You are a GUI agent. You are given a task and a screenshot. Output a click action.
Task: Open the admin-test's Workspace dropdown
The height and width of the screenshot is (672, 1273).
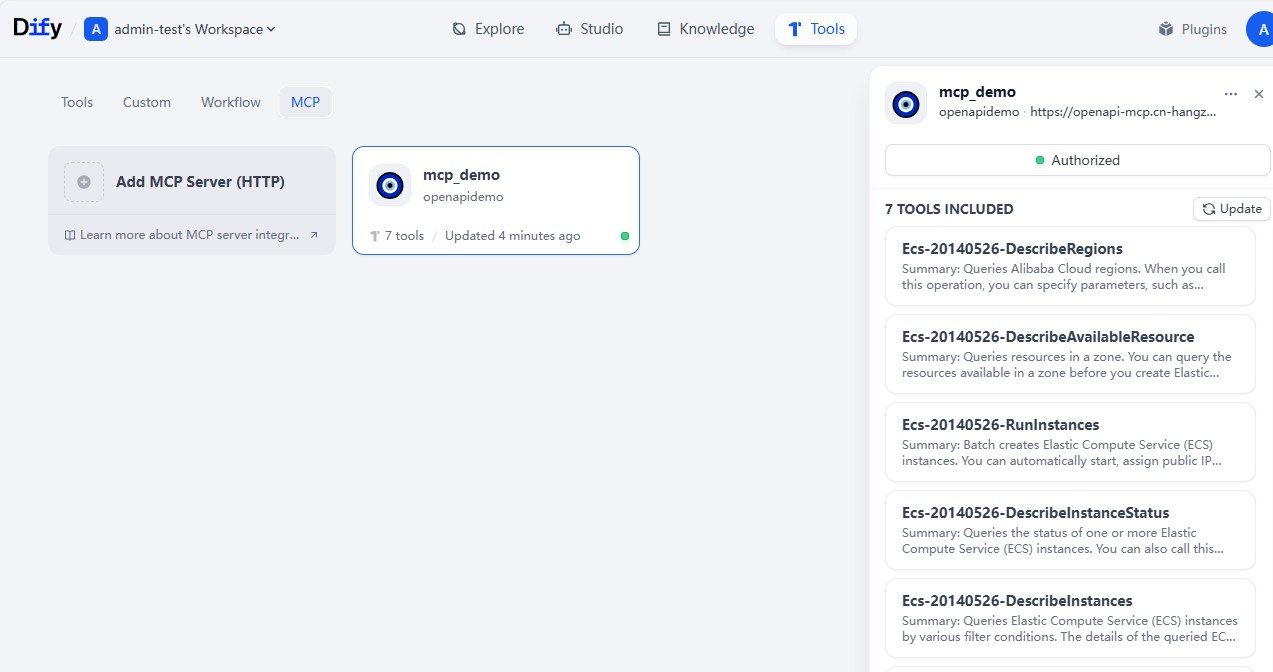pos(195,29)
